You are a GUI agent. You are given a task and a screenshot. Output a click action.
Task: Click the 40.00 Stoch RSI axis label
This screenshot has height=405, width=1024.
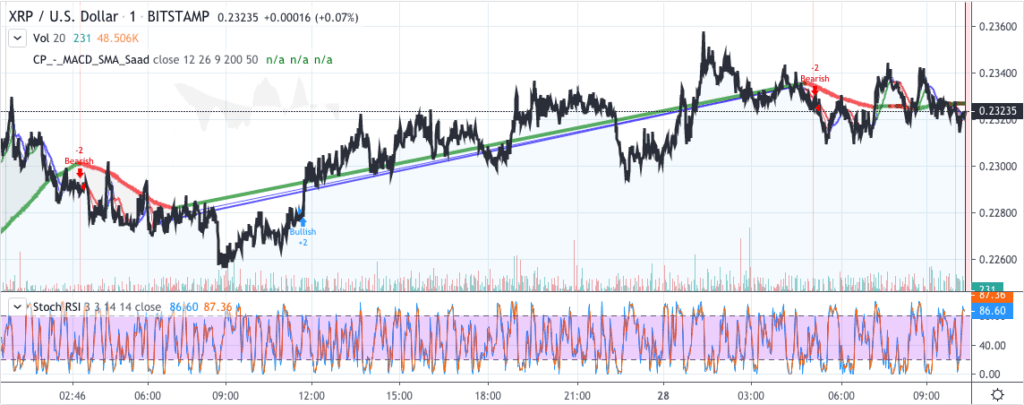[992, 345]
